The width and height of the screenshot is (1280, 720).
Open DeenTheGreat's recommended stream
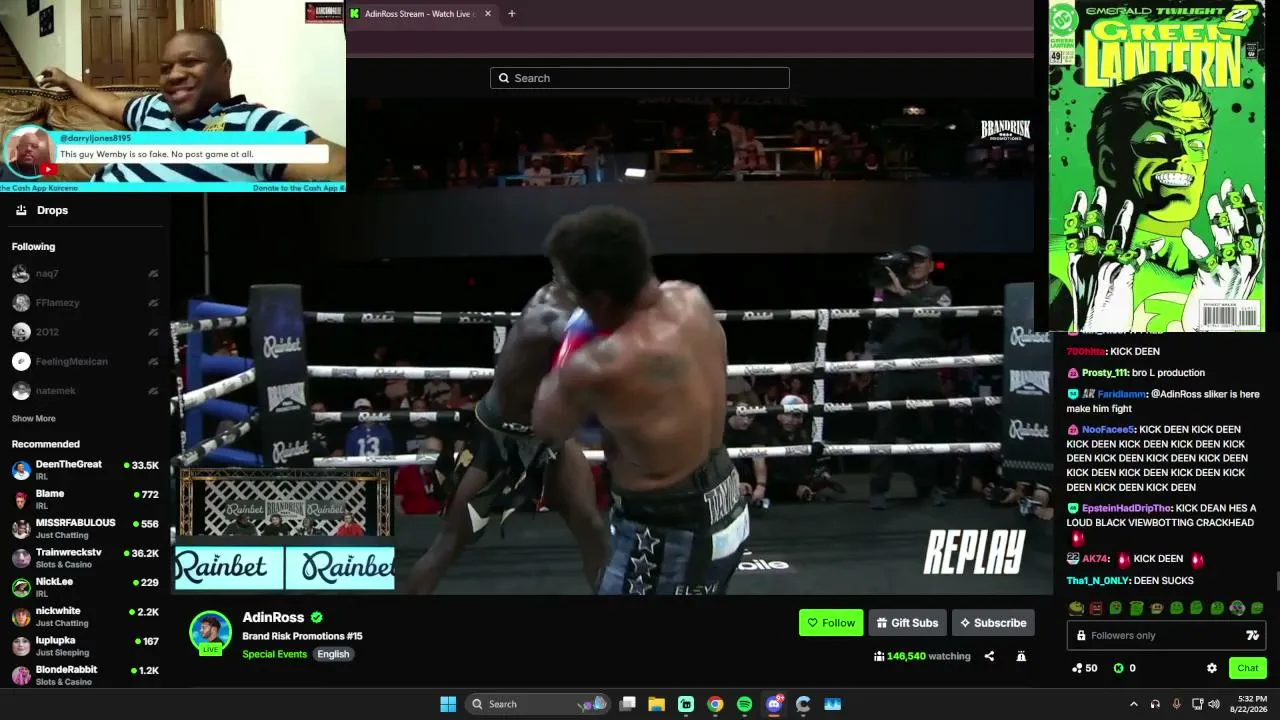pos(85,470)
